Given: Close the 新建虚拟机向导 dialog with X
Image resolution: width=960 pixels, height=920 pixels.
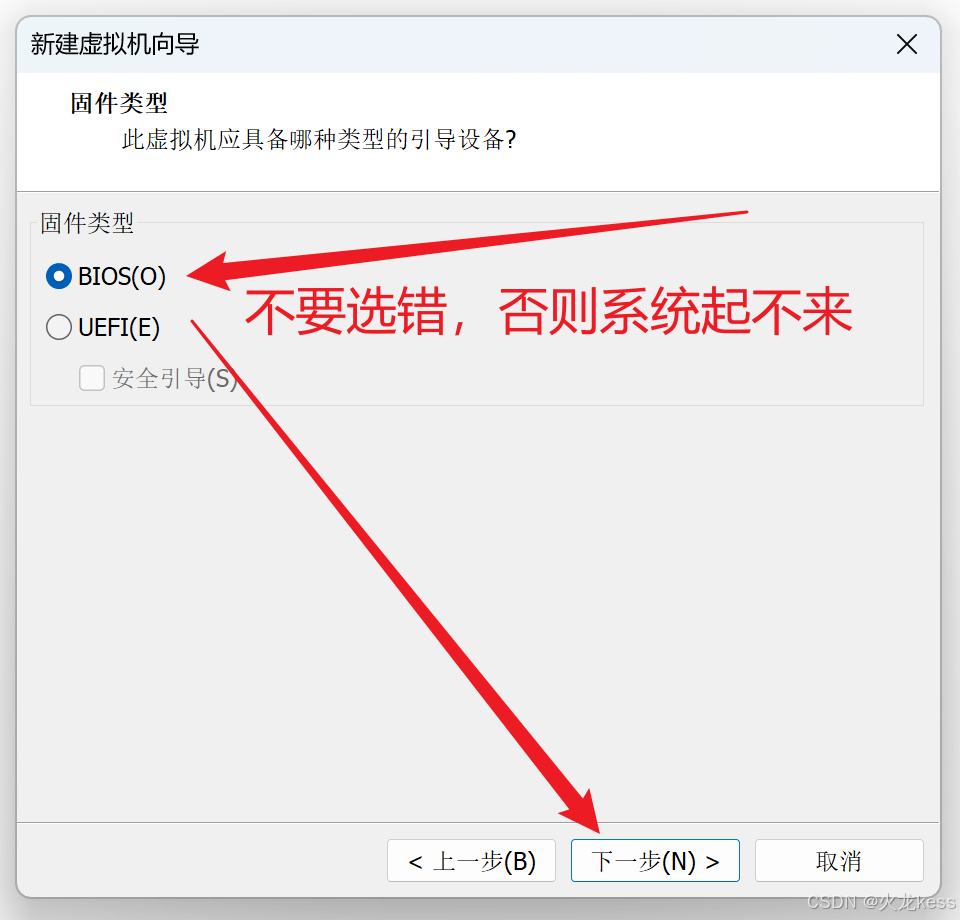Looking at the screenshot, I should (907, 44).
